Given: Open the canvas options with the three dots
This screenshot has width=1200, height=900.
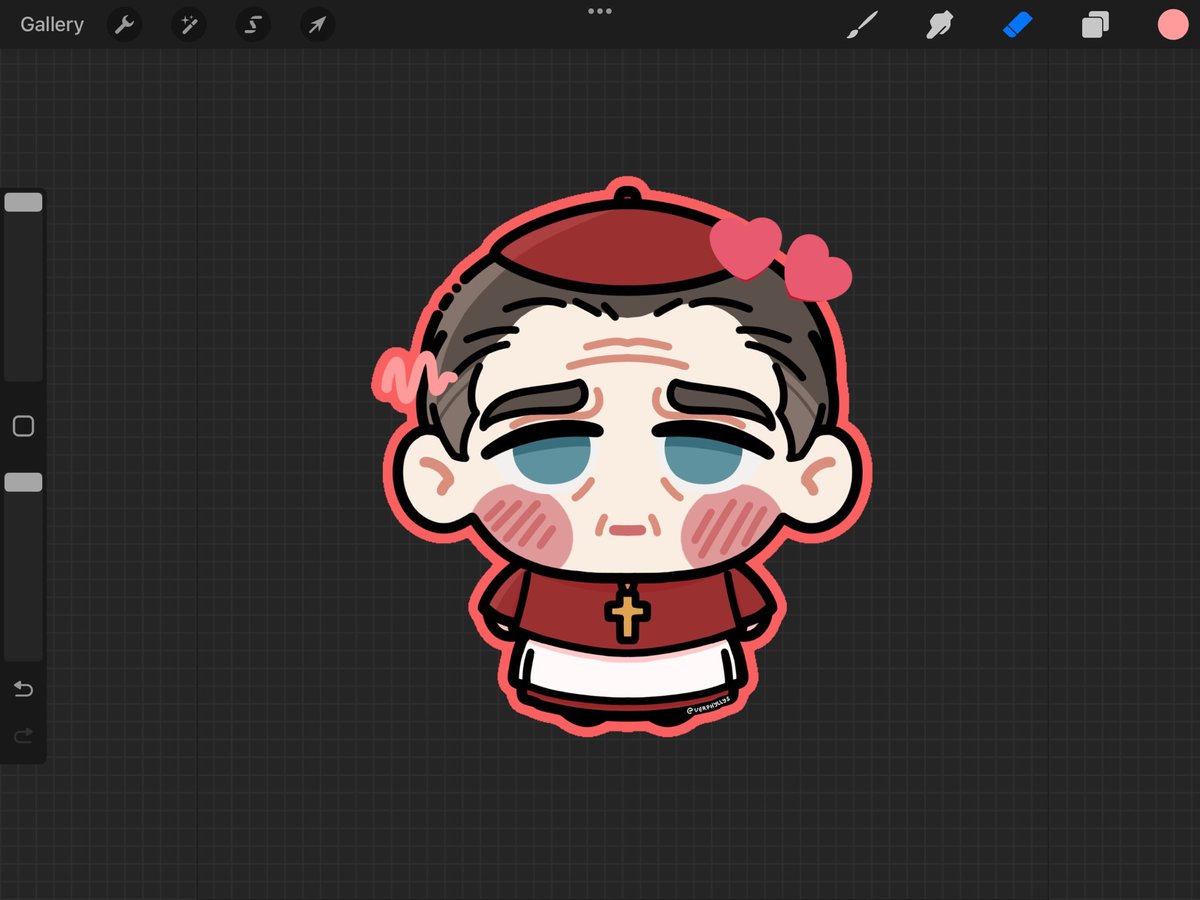Looking at the screenshot, I should pyautogui.click(x=599, y=11).
